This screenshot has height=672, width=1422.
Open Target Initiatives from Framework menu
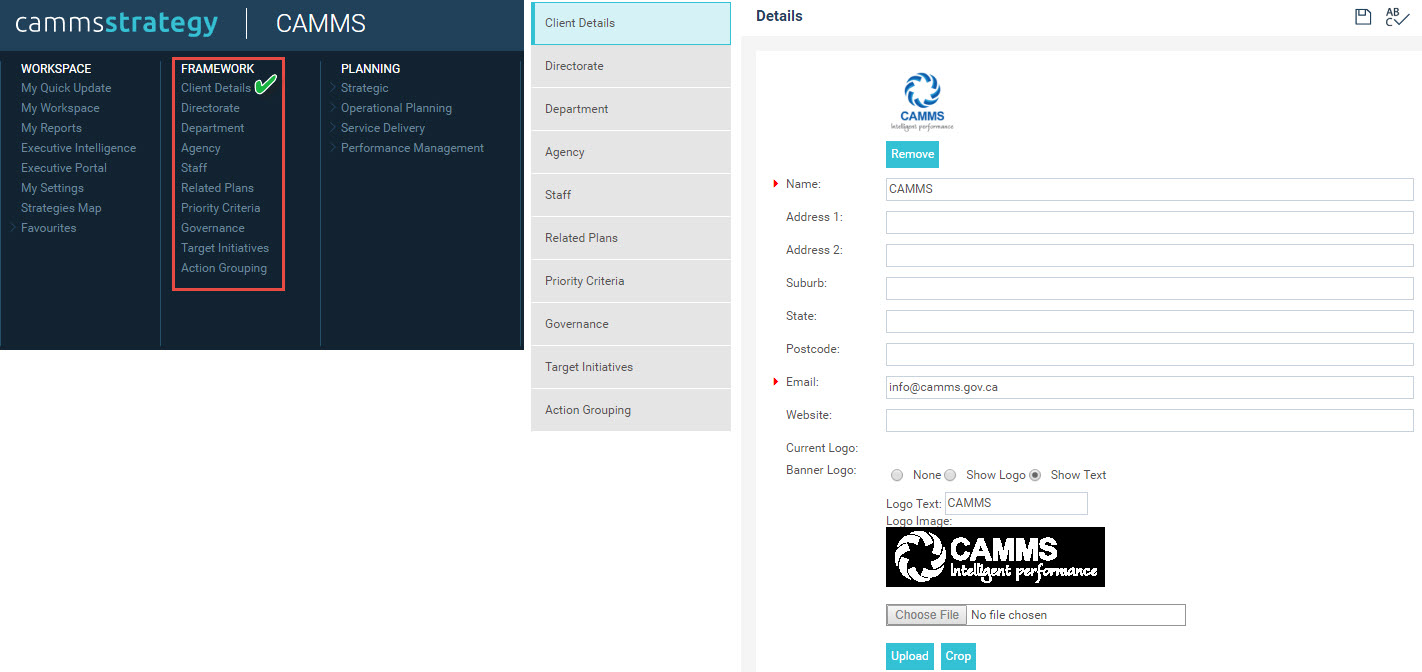pyautogui.click(x=225, y=248)
